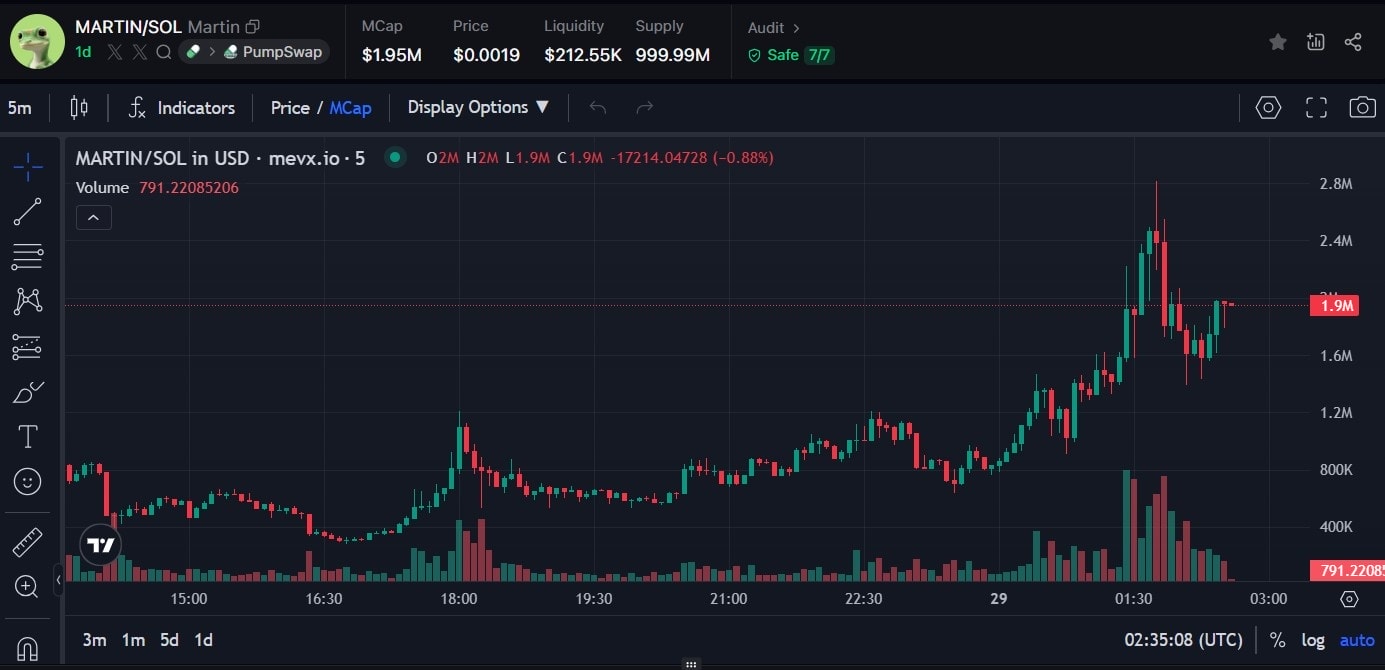Open the TradingView logo link

(x=101, y=545)
